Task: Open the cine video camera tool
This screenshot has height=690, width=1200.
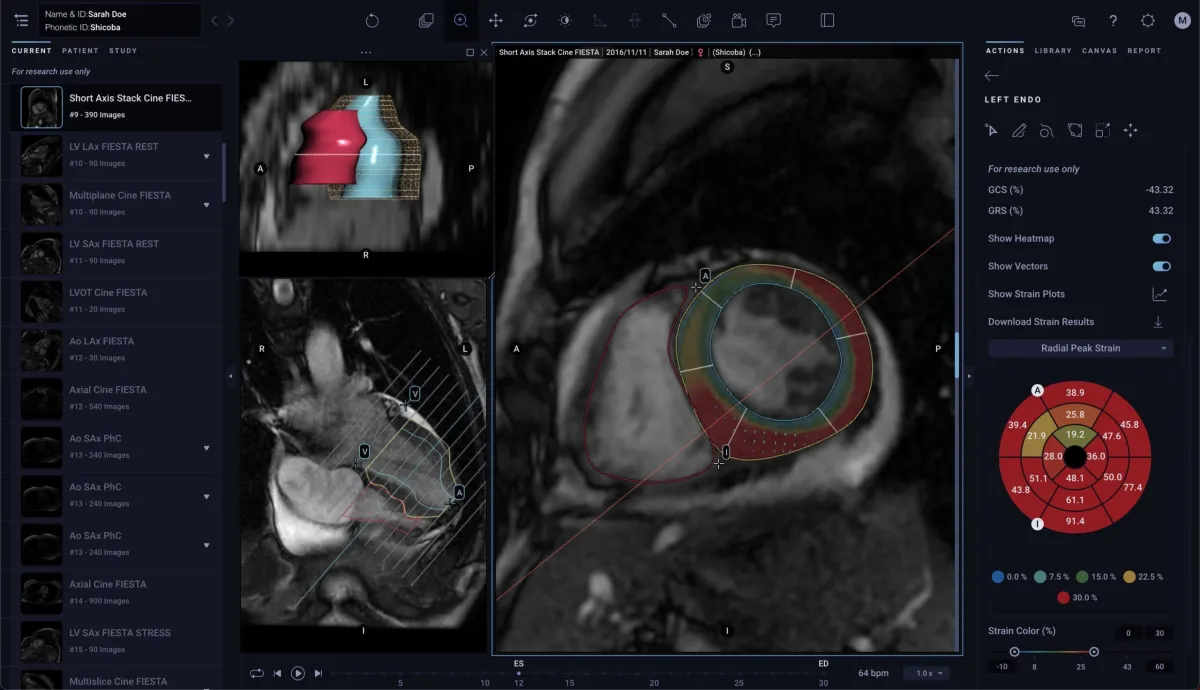Action: point(738,20)
